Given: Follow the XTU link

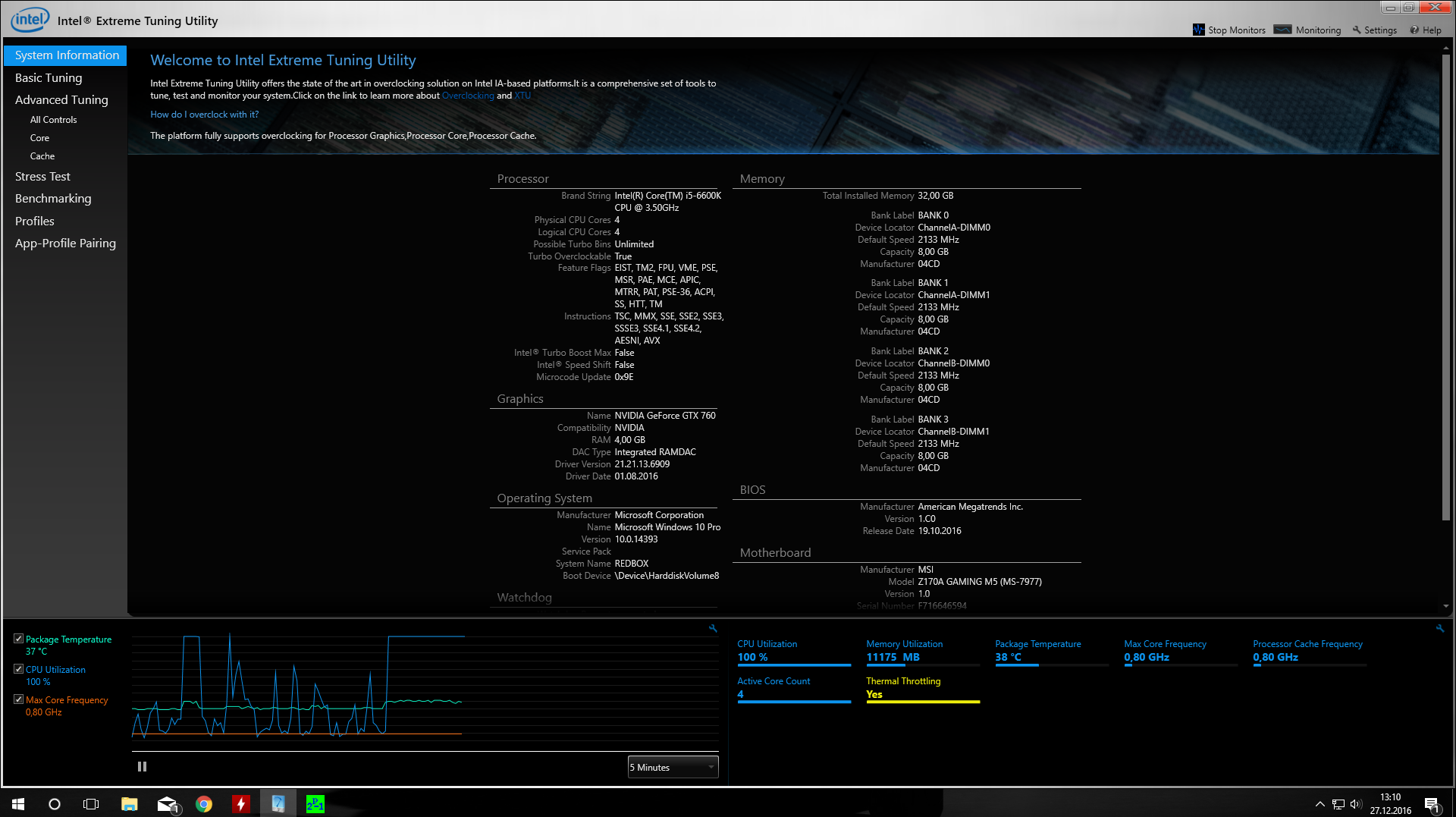Looking at the screenshot, I should coord(522,96).
